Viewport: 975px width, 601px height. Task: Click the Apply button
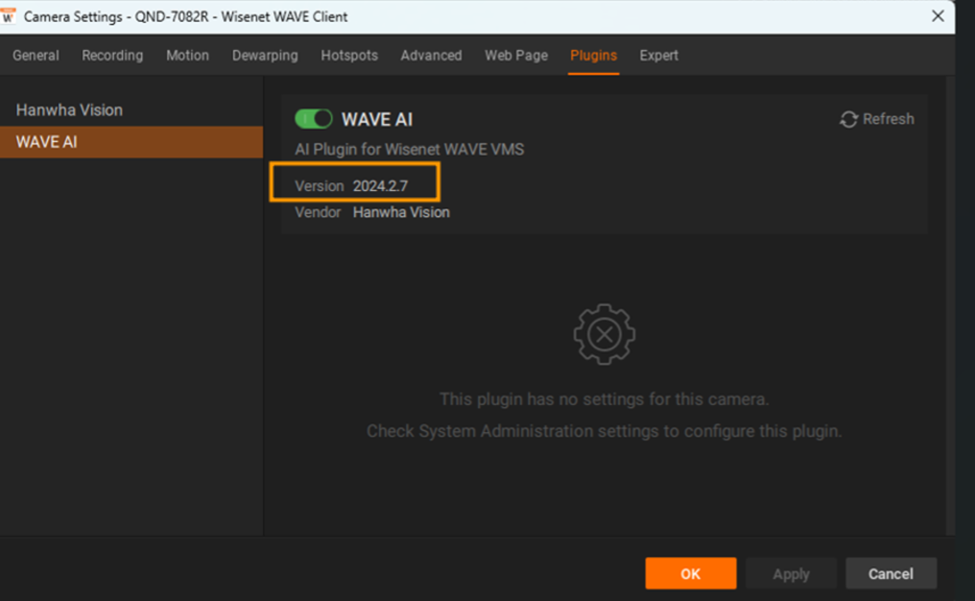[791, 573]
